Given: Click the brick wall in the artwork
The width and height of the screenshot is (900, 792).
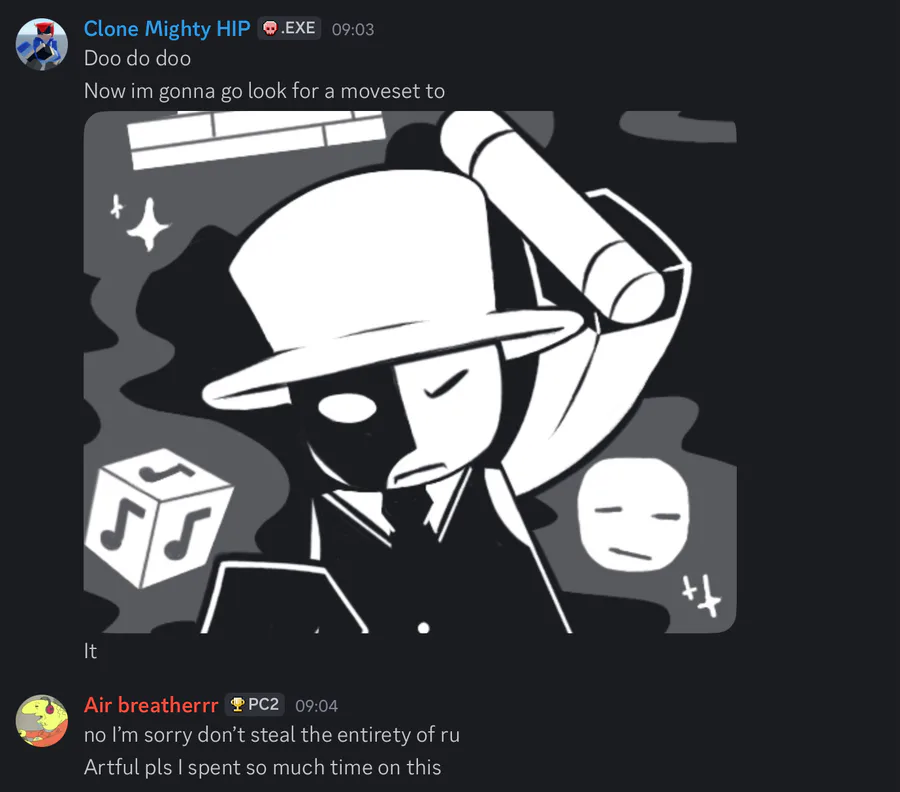Looking at the screenshot, I should coord(257,138).
